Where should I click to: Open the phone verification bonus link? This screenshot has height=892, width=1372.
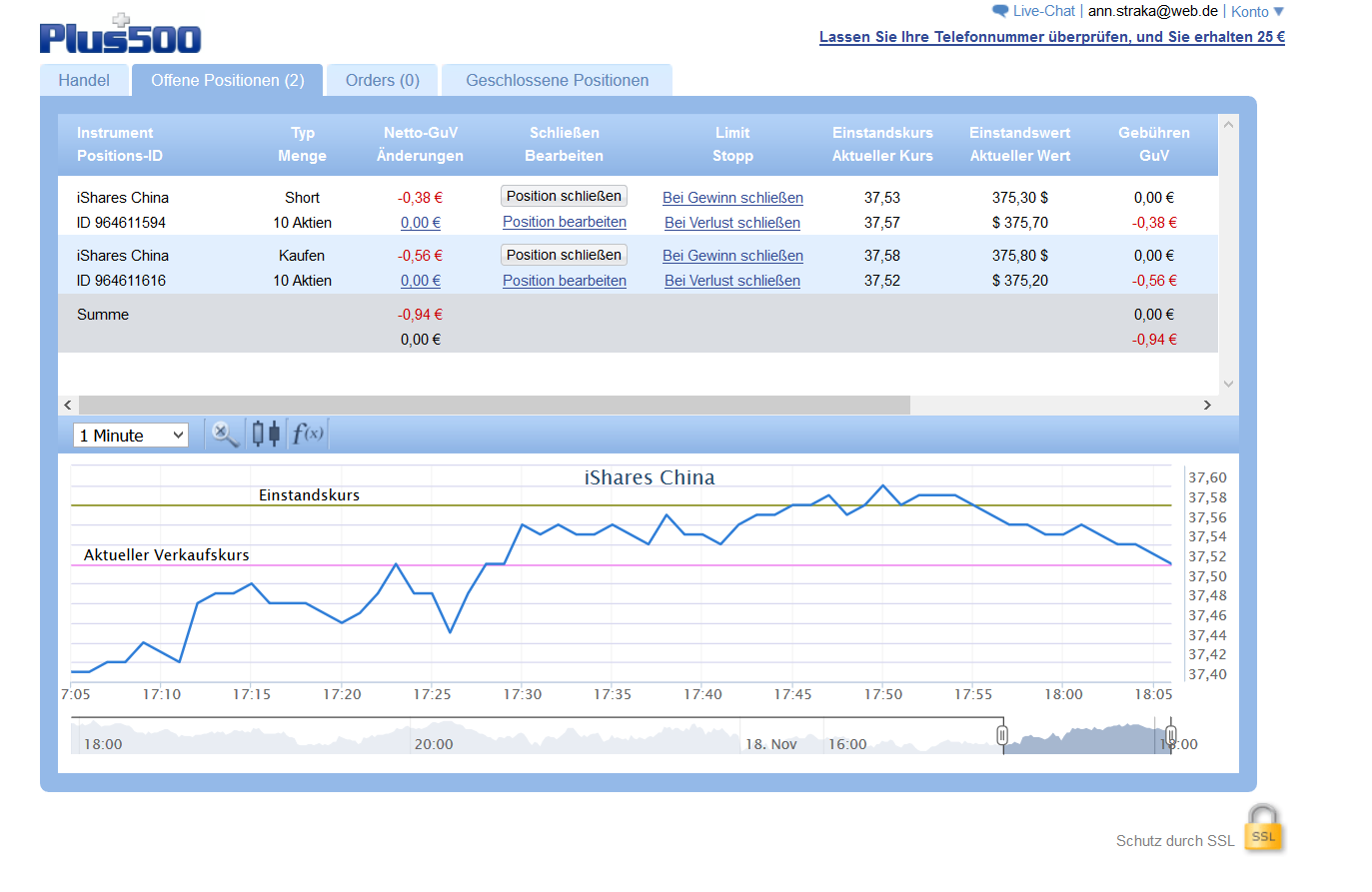(x=1052, y=37)
